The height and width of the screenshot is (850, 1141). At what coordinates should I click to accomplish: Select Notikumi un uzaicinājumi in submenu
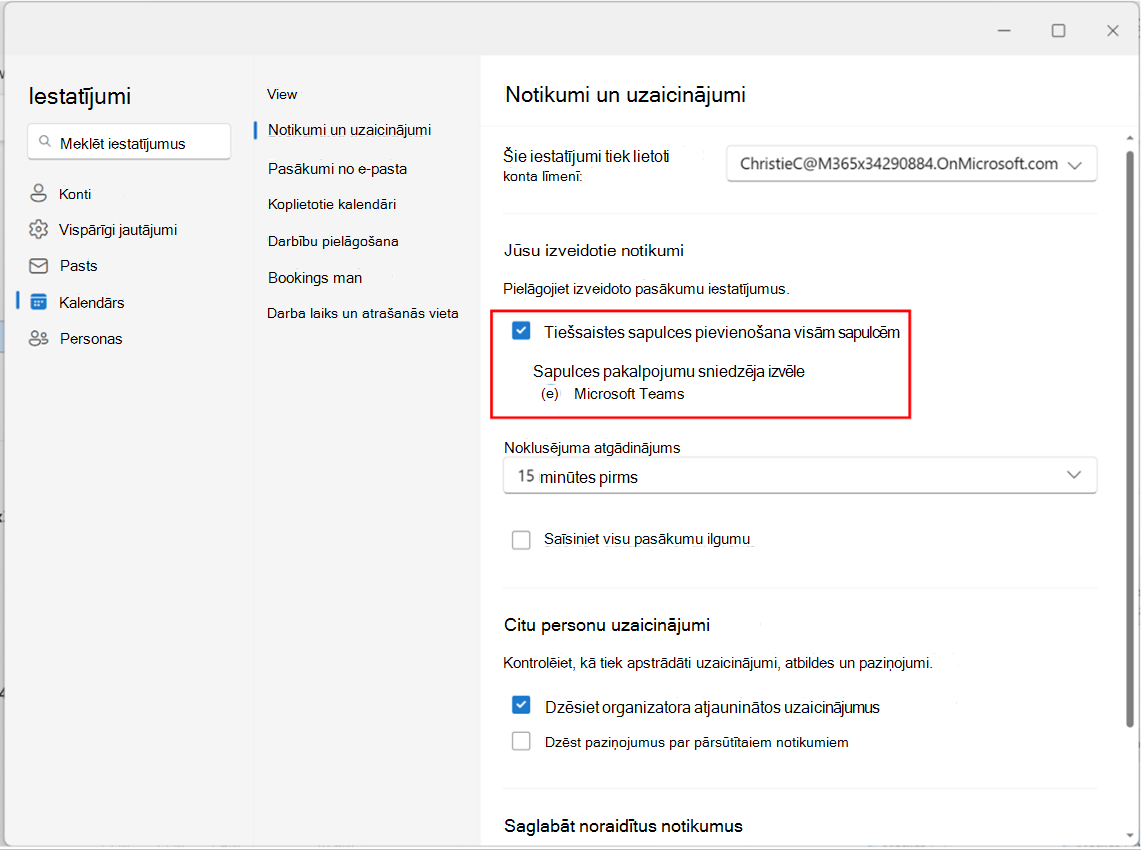(349, 130)
